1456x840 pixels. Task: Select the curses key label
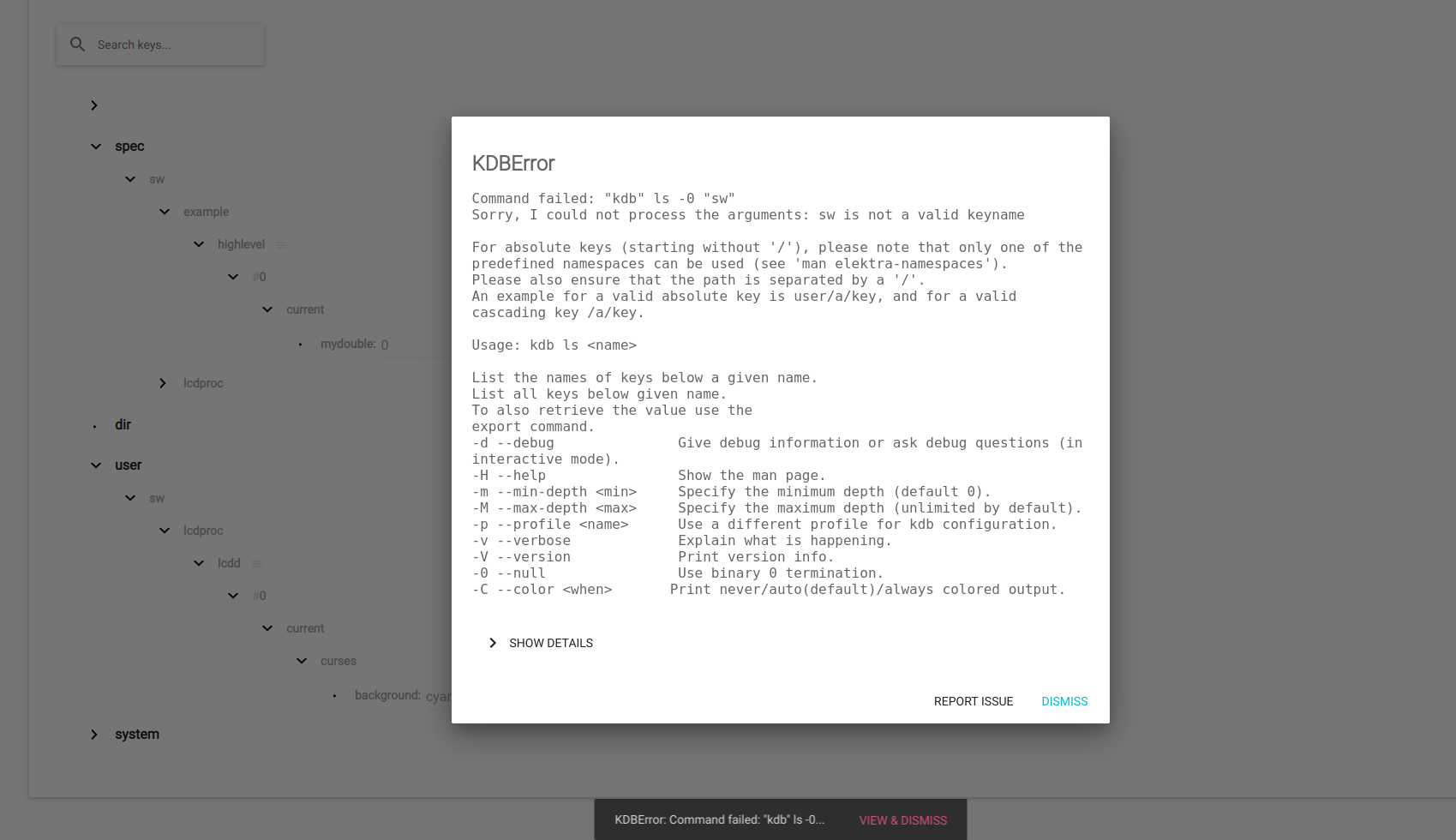point(339,661)
